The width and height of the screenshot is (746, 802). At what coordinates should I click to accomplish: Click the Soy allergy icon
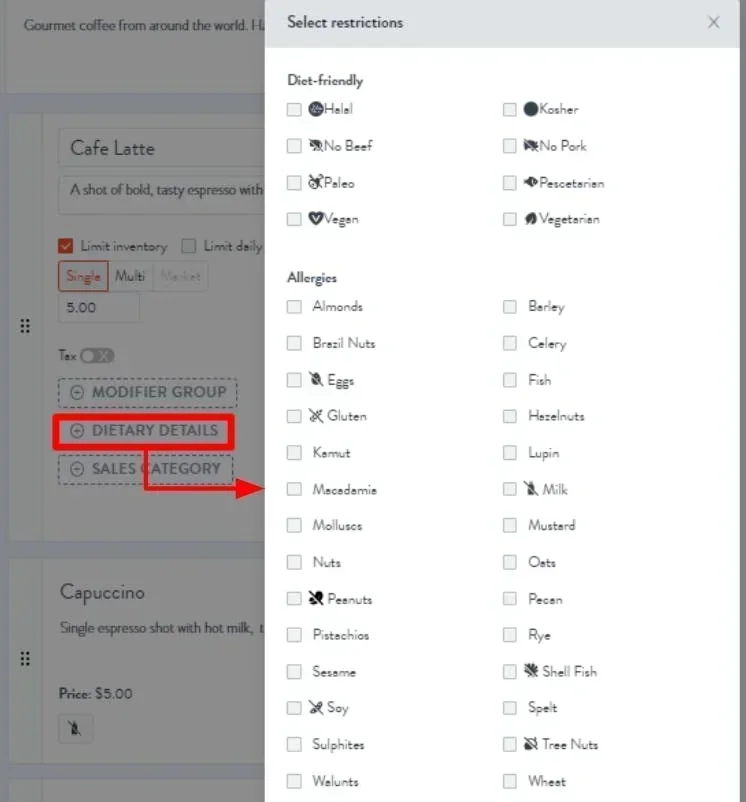pyautogui.click(x=316, y=707)
